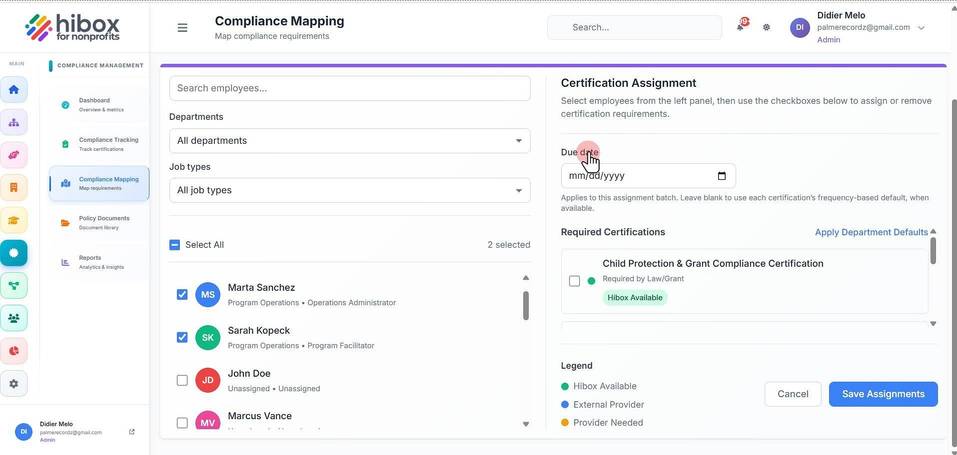This screenshot has width=957, height=455.
Task: Open the red pie chart sidebar icon
Action: click(x=13, y=351)
